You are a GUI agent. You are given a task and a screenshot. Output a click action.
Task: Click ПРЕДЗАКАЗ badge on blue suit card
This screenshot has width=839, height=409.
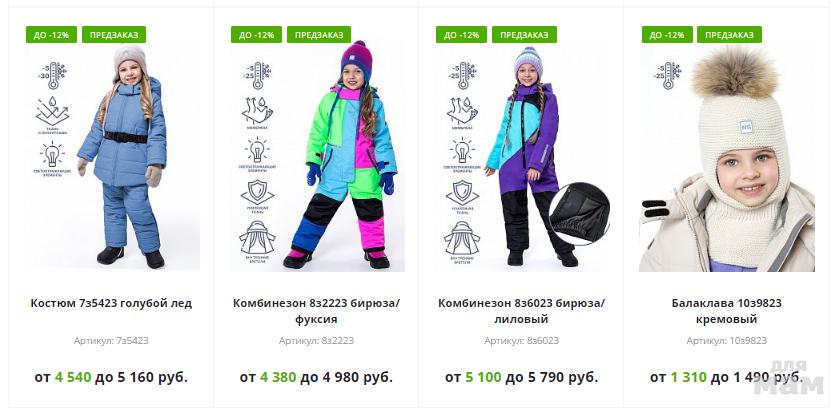point(114,35)
